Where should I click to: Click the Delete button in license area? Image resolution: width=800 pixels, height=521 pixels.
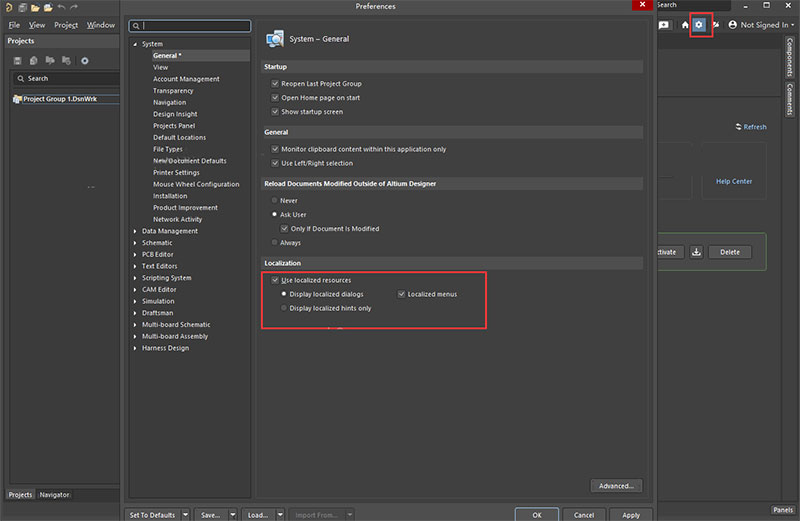(730, 252)
